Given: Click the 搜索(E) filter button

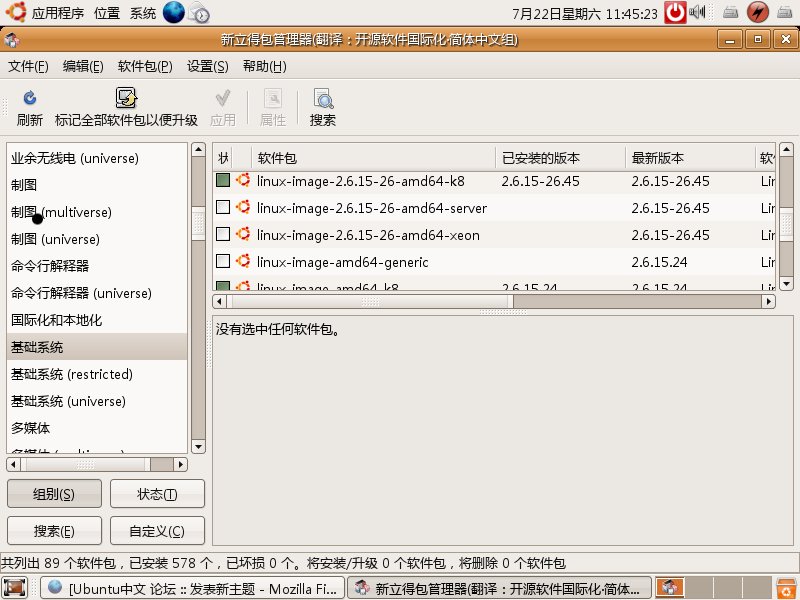Looking at the screenshot, I should [x=54, y=531].
